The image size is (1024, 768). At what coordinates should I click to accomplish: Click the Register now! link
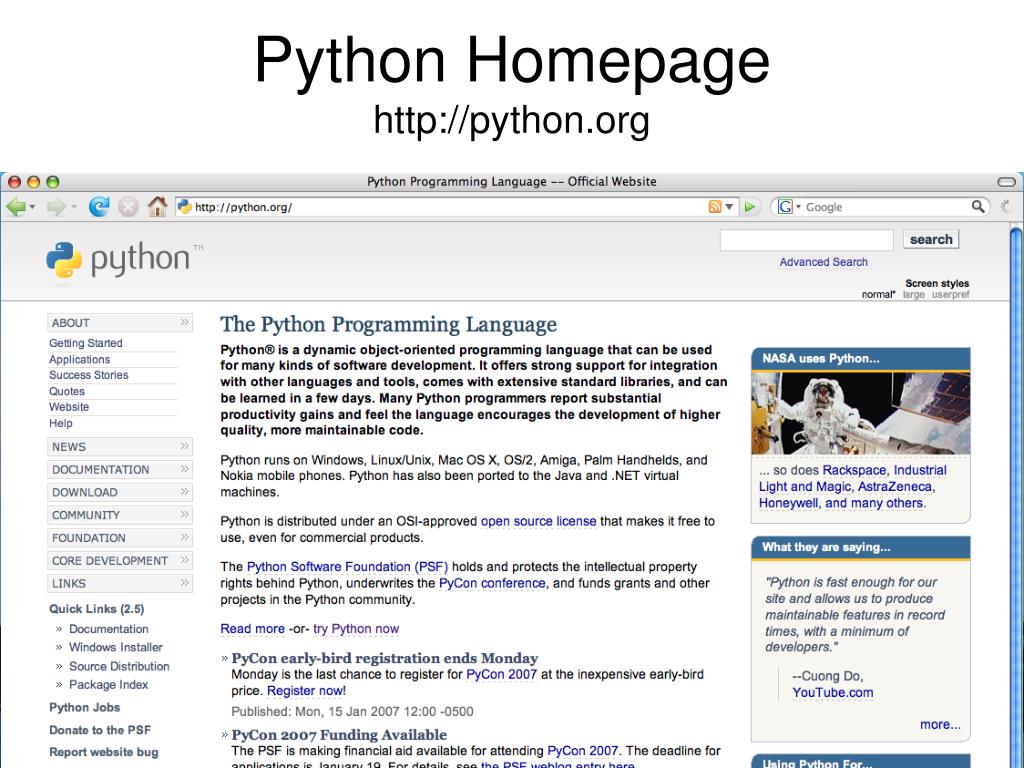coord(306,691)
